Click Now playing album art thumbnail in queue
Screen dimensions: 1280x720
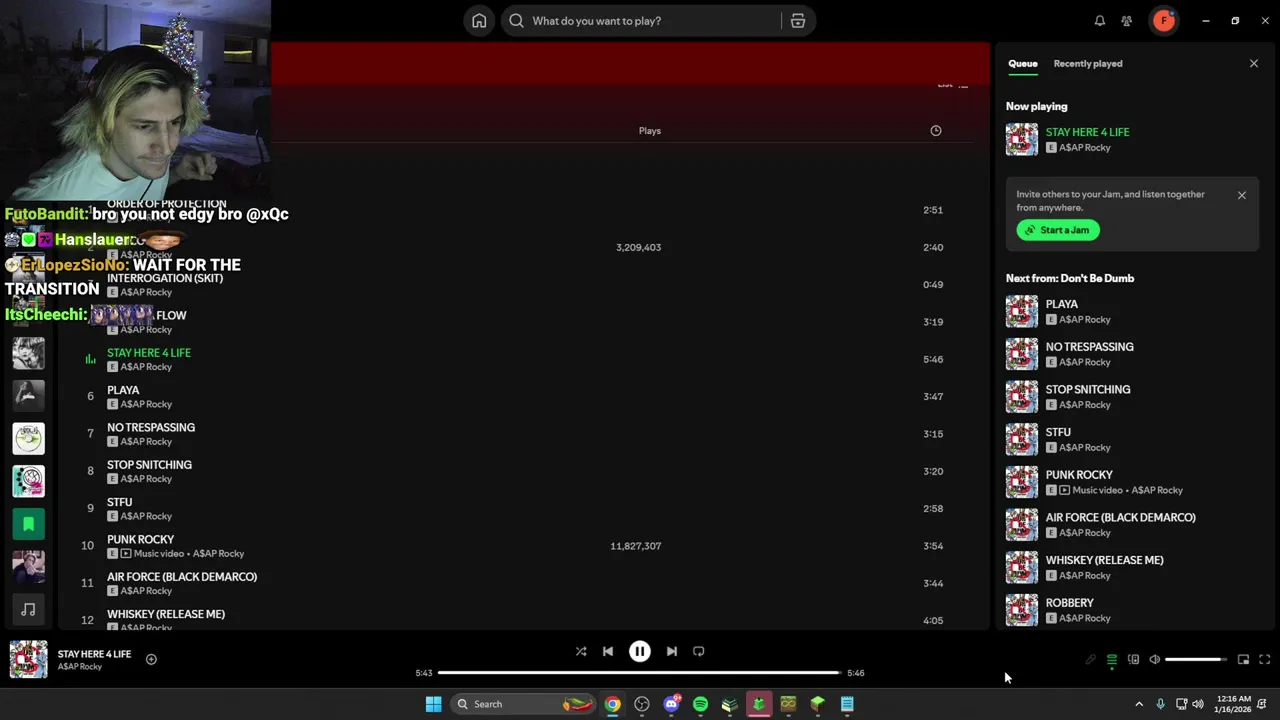point(1022,139)
